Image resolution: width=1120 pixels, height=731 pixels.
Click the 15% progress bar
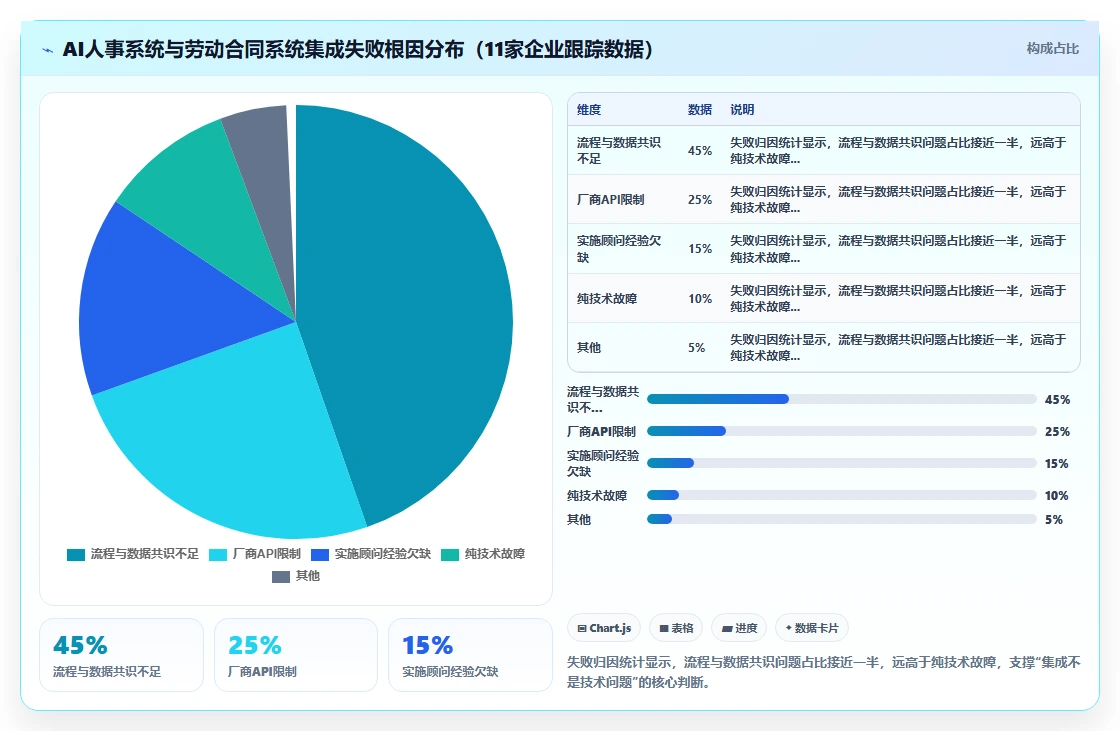tap(841, 463)
